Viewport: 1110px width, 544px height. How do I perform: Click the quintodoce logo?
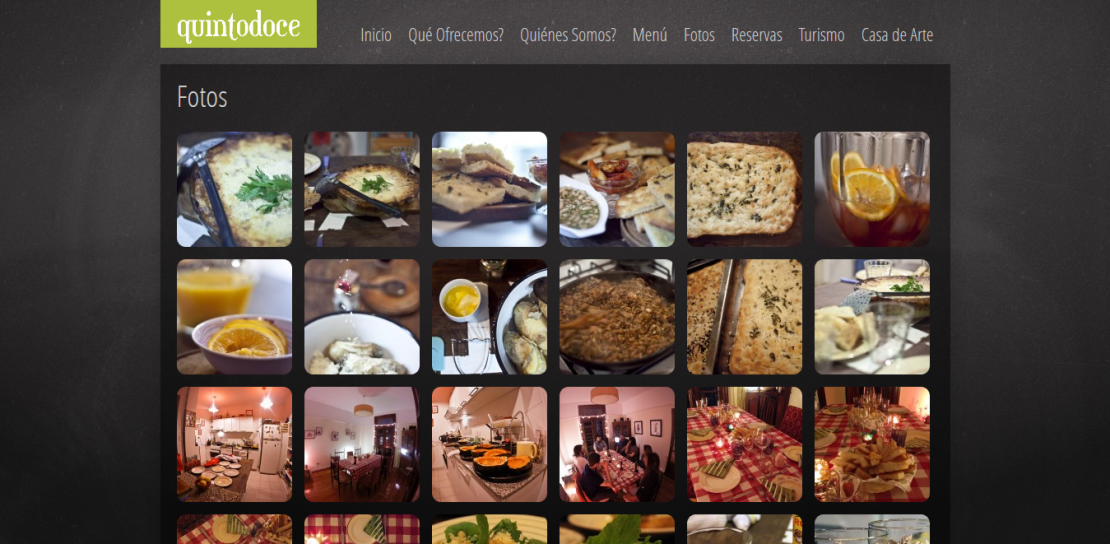click(239, 24)
